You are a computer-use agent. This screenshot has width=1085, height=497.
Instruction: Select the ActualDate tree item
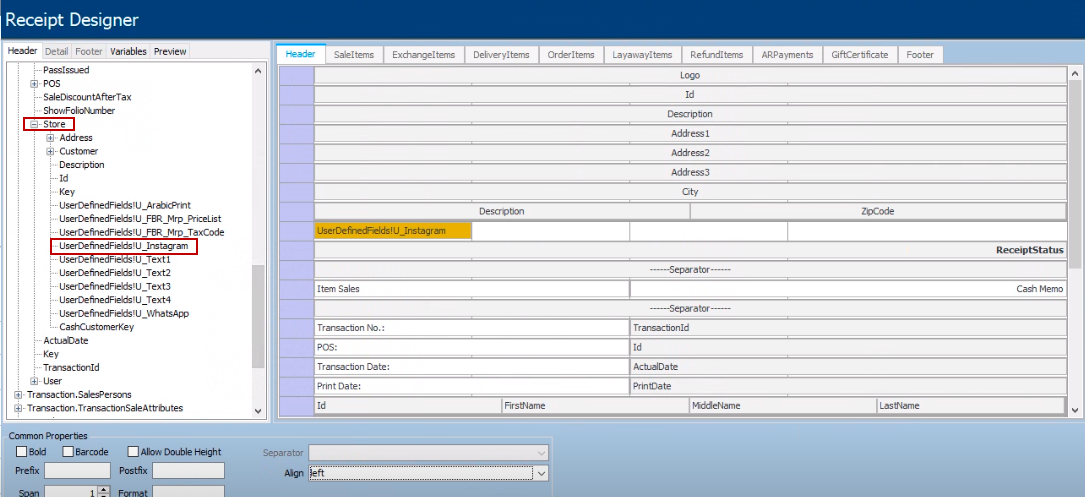66,341
